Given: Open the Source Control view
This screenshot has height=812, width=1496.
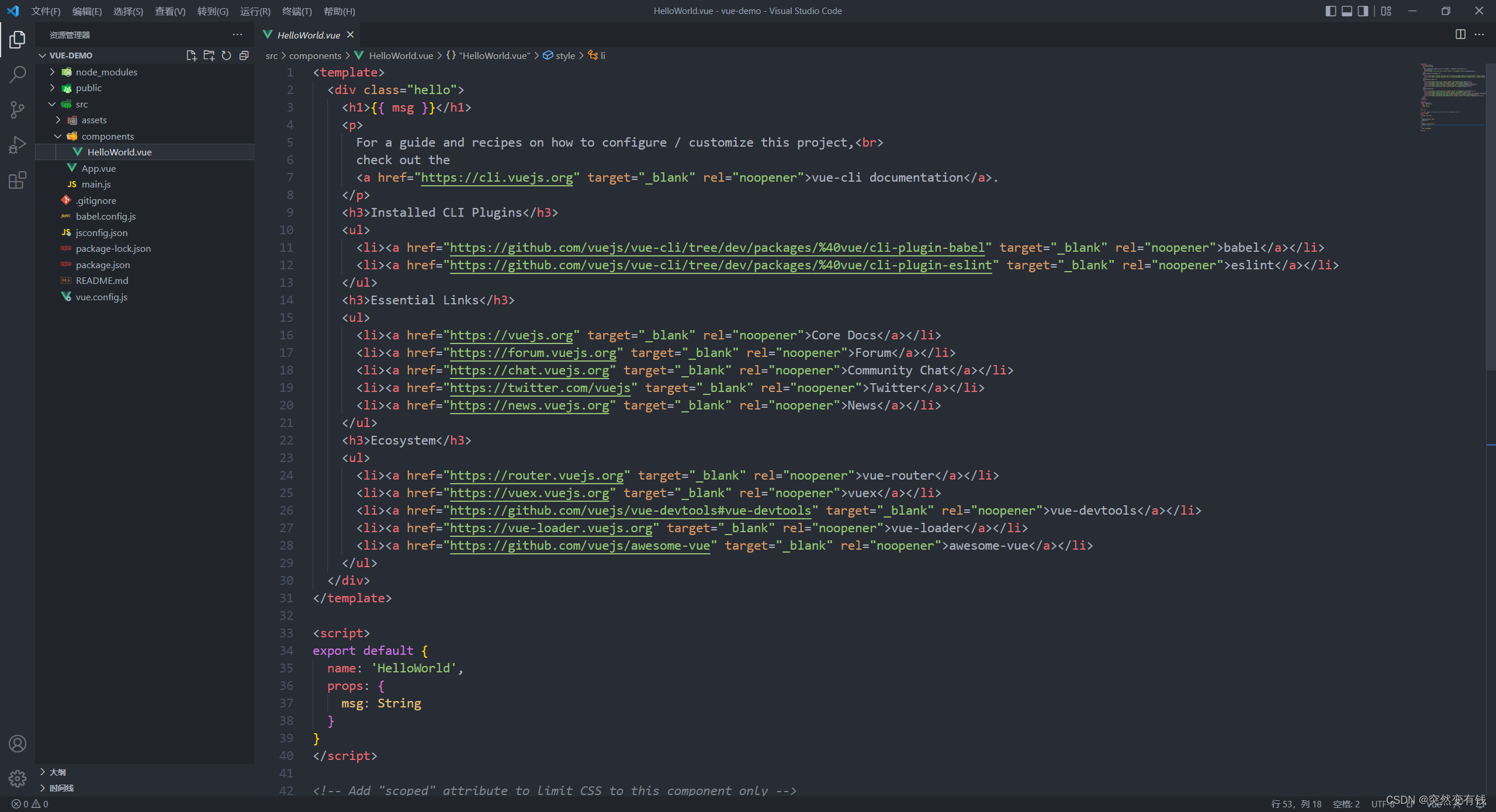Looking at the screenshot, I should pos(18,109).
